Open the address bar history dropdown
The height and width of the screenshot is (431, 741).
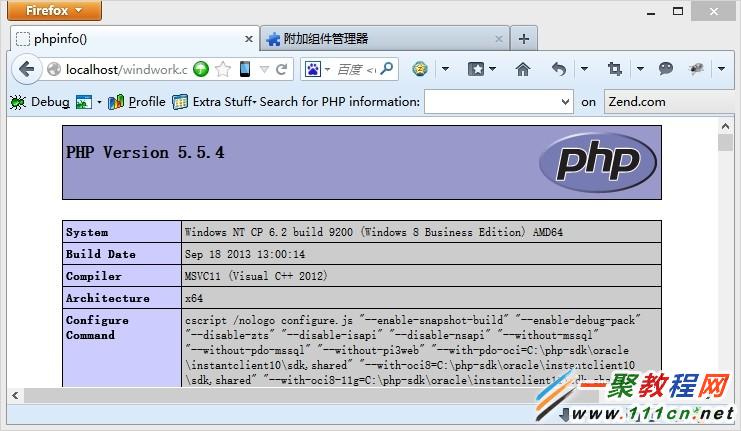click(x=264, y=70)
